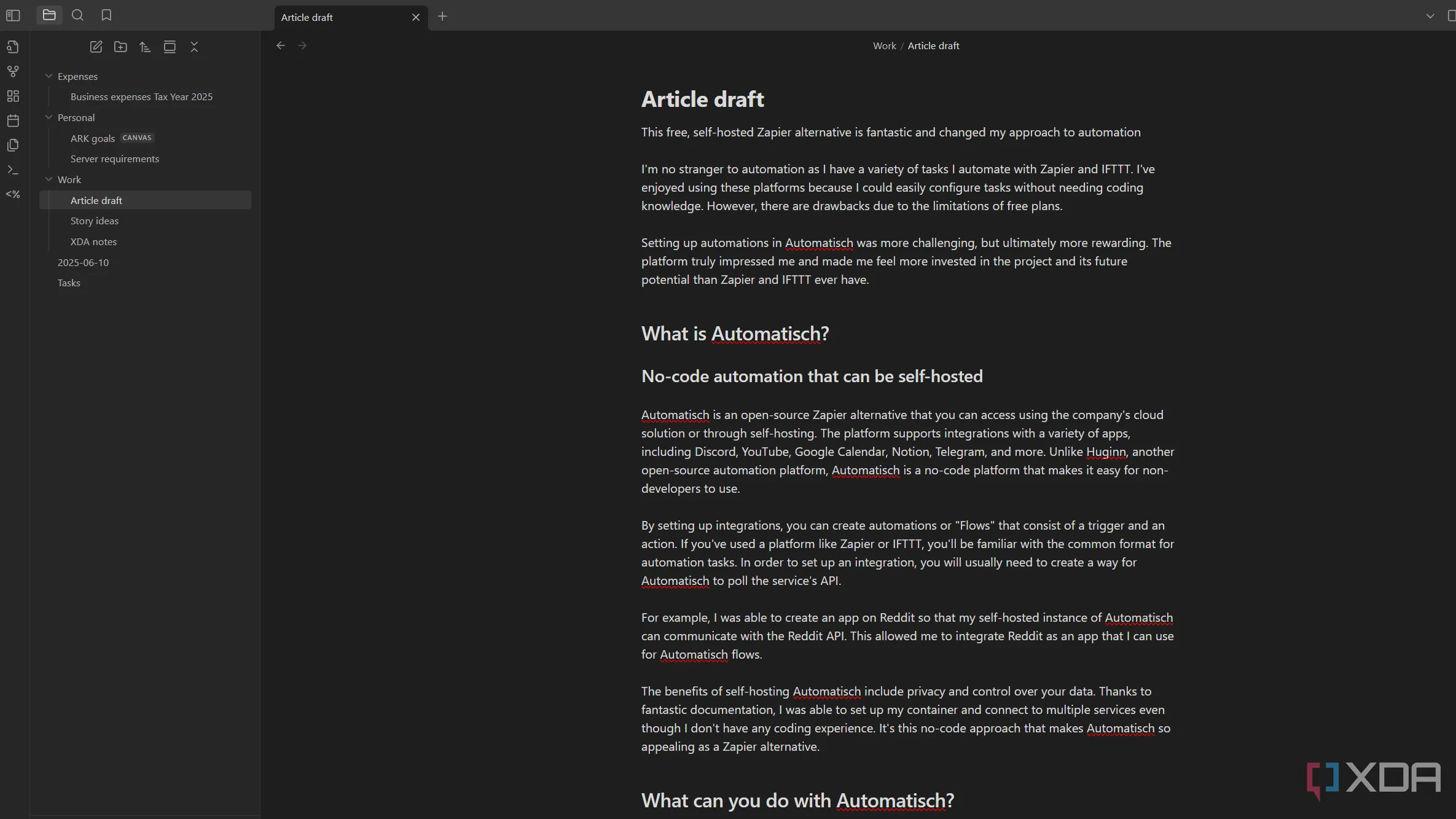Open command palette ribbon icon

[x=13, y=170]
